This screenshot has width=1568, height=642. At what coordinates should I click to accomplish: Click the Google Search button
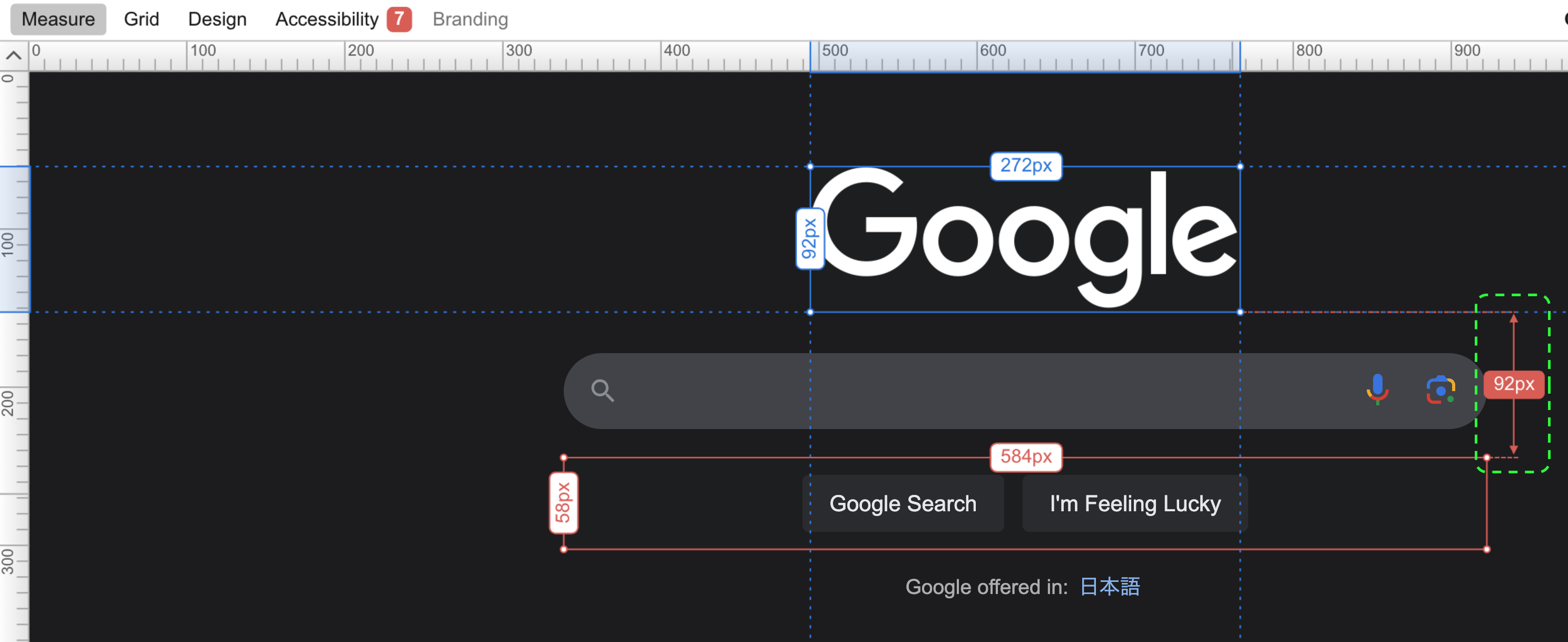[903, 504]
